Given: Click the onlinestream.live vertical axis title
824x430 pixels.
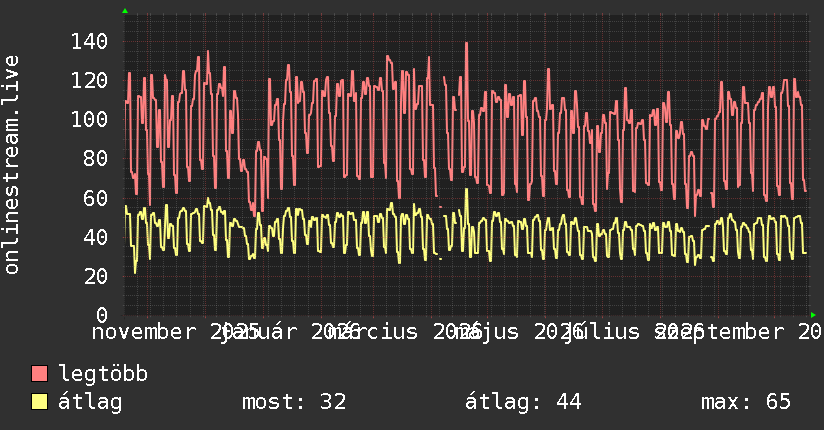Looking at the screenshot, I should pyautogui.click(x=12, y=165).
